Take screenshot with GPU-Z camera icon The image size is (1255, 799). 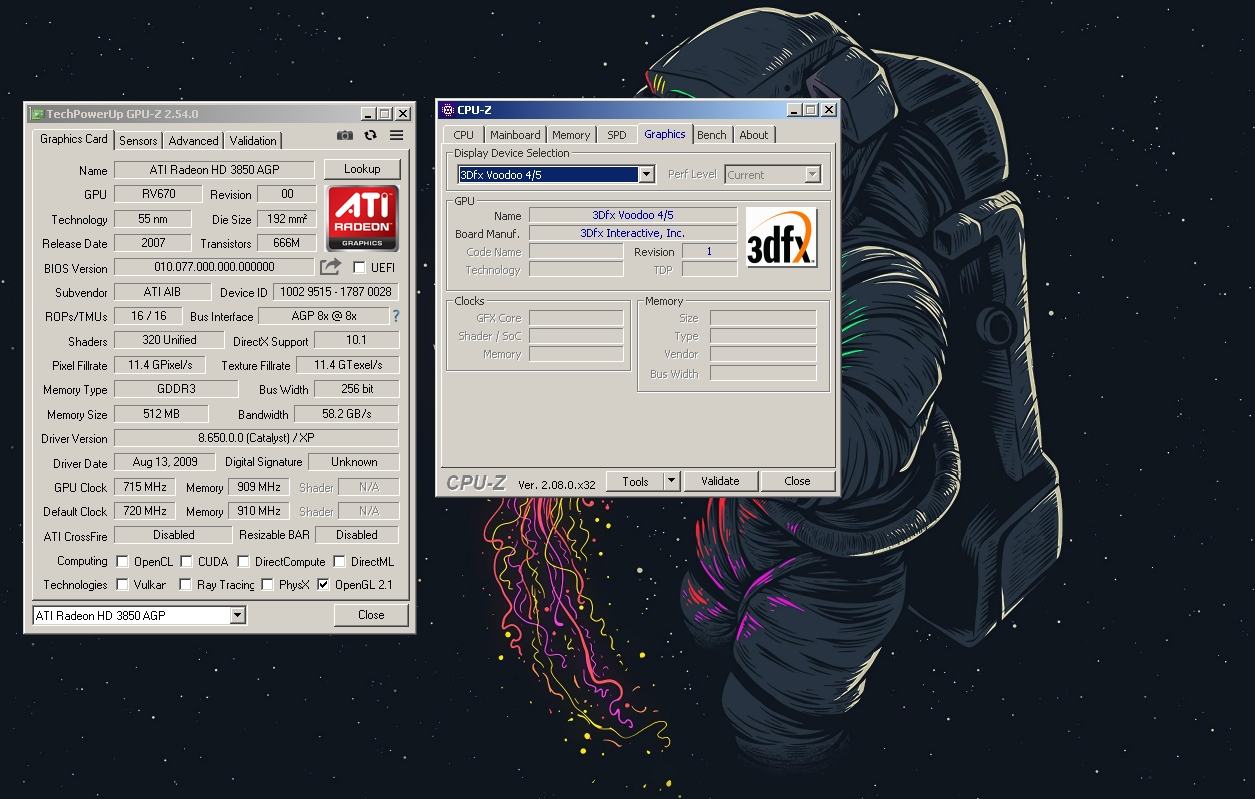(345, 136)
